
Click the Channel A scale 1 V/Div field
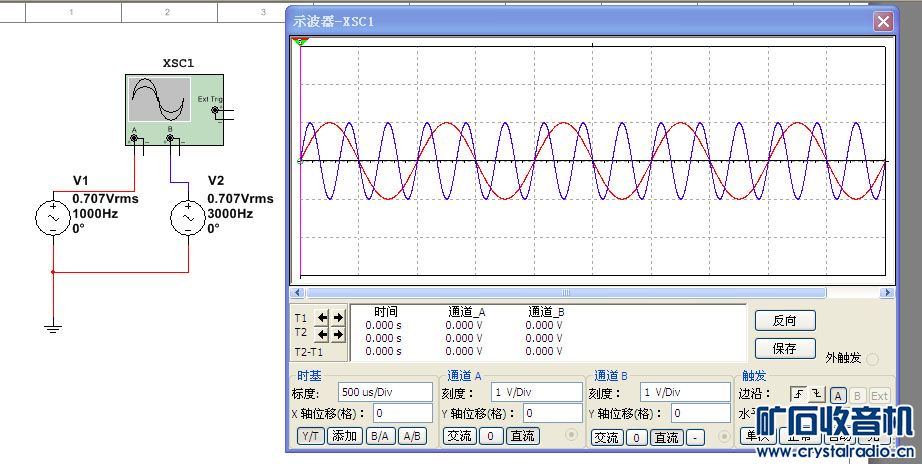pos(536,392)
